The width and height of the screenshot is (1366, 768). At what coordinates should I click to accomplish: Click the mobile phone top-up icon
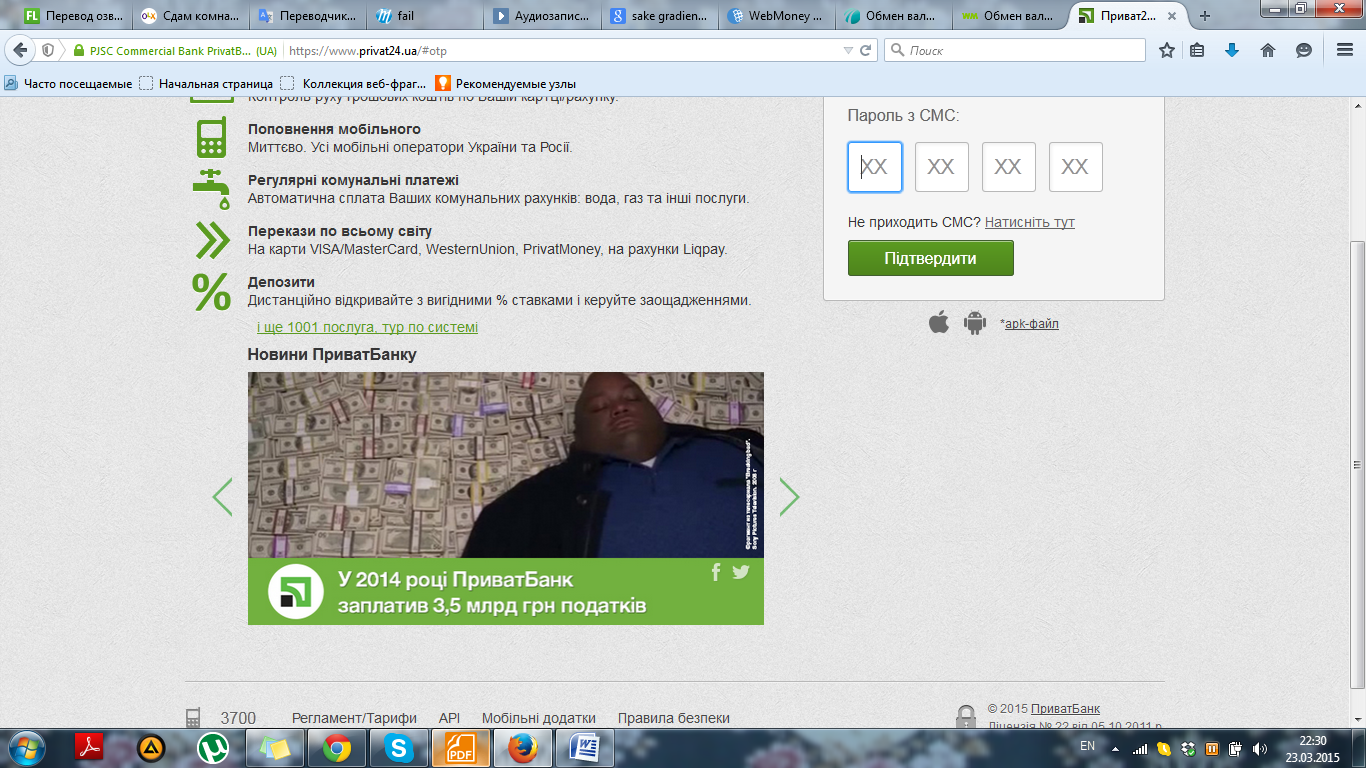coord(211,138)
